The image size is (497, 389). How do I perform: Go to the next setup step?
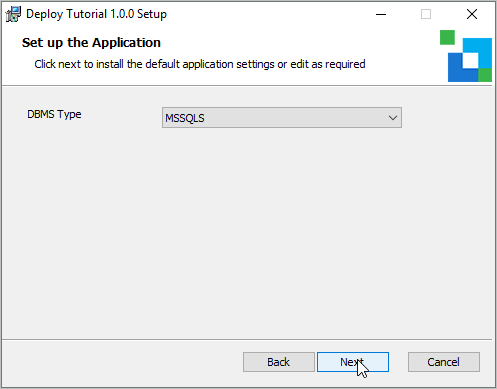pyautogui.click(x=353, y=362)
